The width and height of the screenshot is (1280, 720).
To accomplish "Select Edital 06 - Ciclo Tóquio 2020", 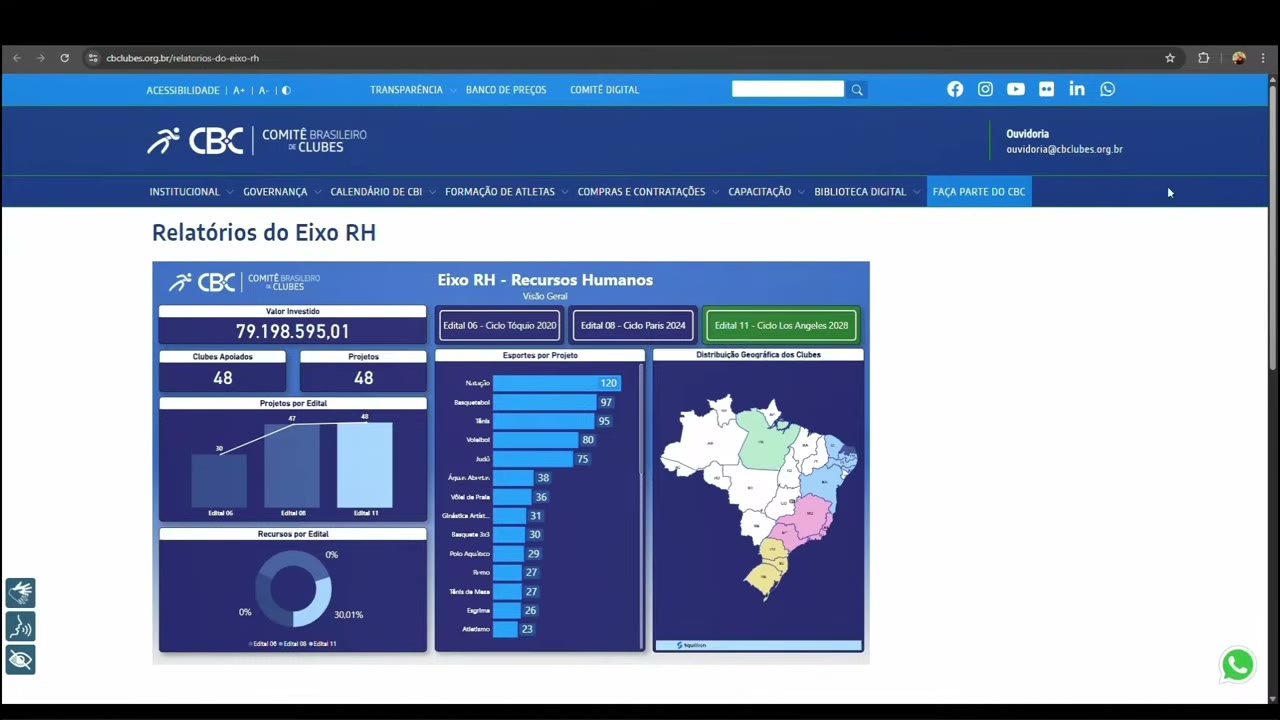I will pos(500,325).
